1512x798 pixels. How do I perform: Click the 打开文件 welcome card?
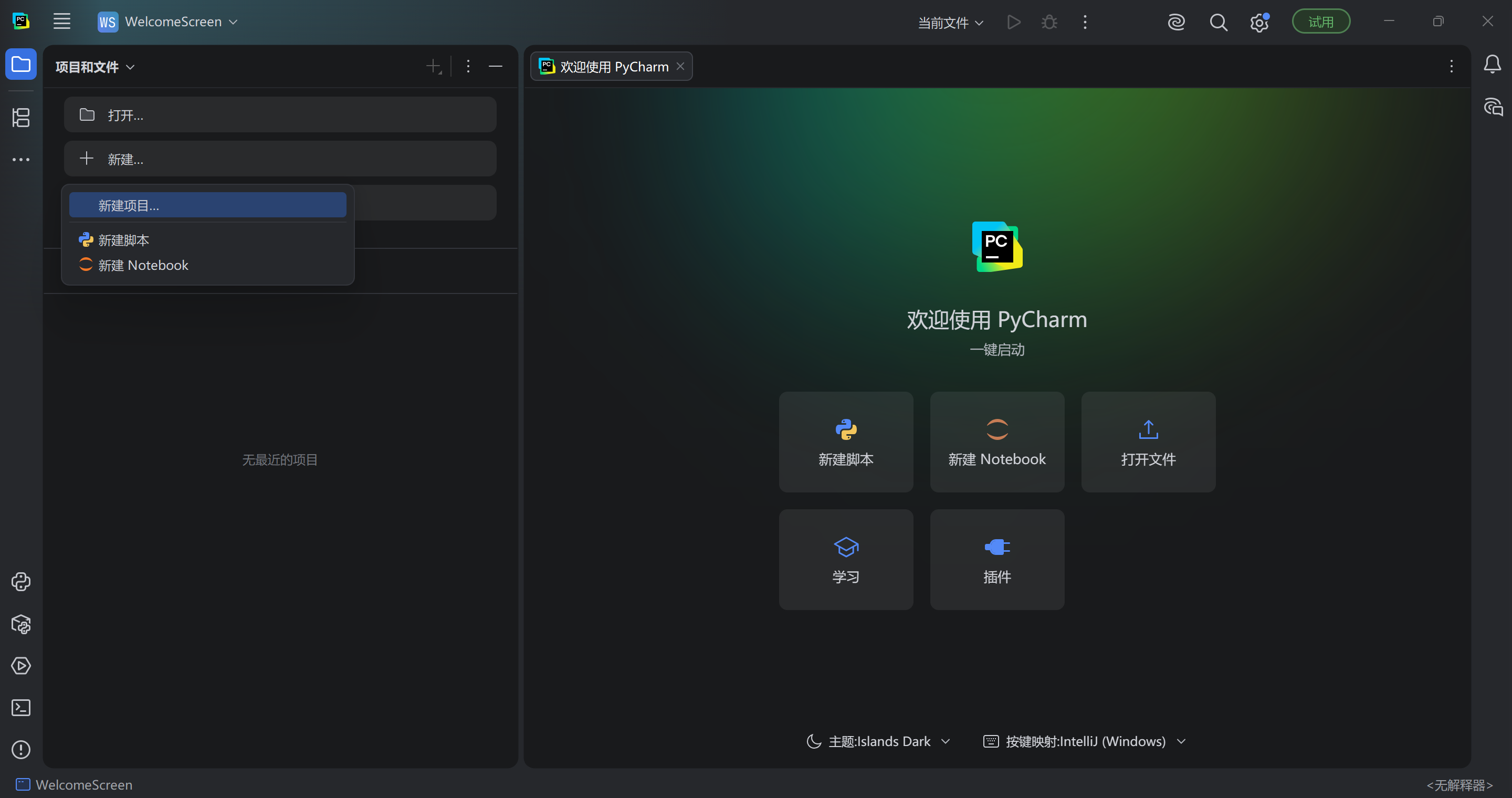click(x=1148, y=442)
